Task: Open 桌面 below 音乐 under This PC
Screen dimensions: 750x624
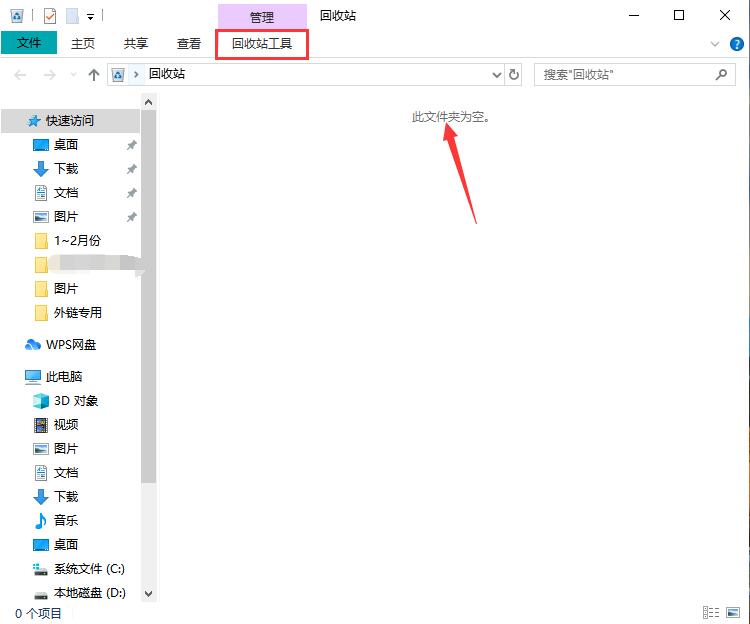Action: (66, 545)
